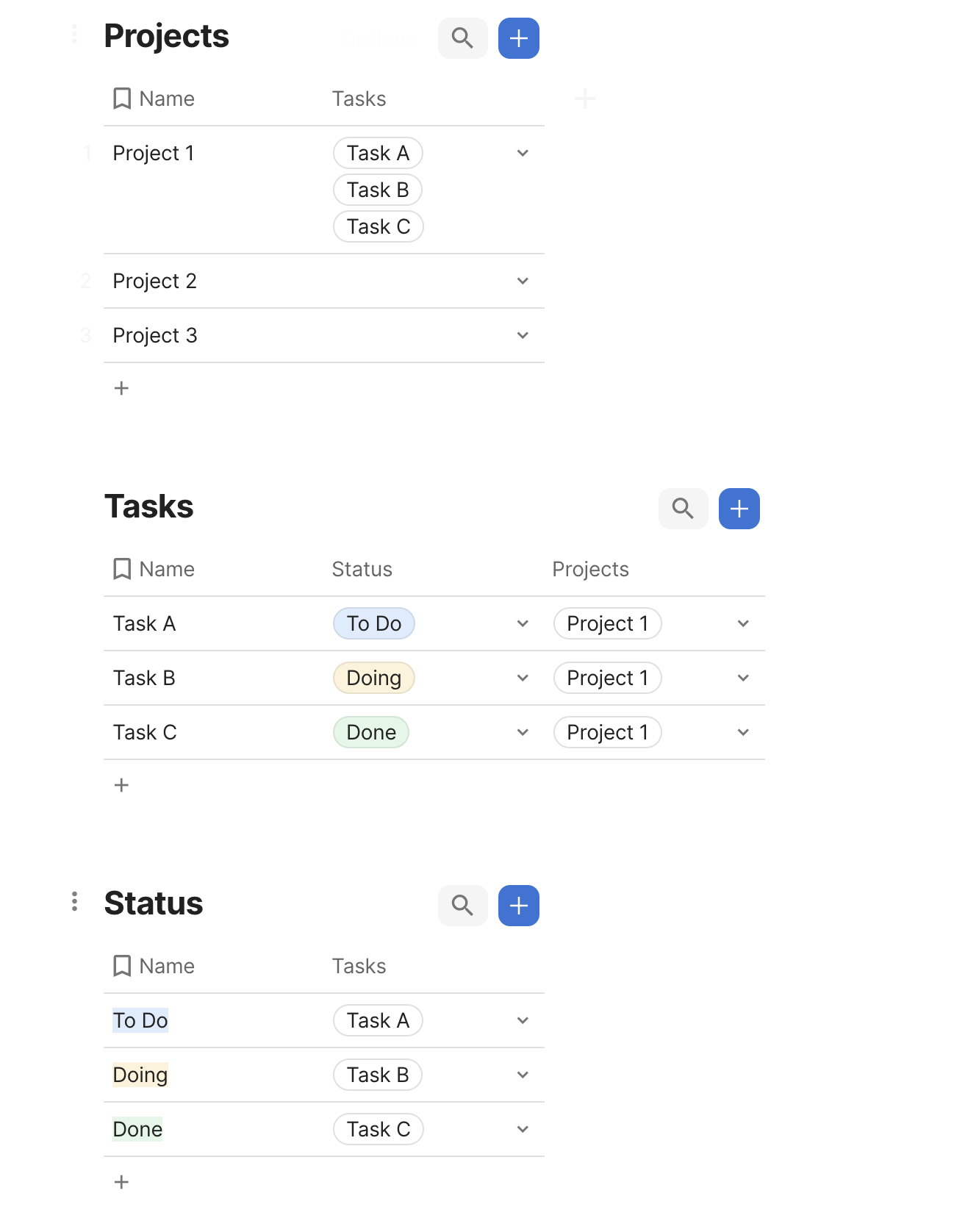Click the Doing status tag of Task B
The width and height of the screenshot is (954, 1232).
point(373,678)
